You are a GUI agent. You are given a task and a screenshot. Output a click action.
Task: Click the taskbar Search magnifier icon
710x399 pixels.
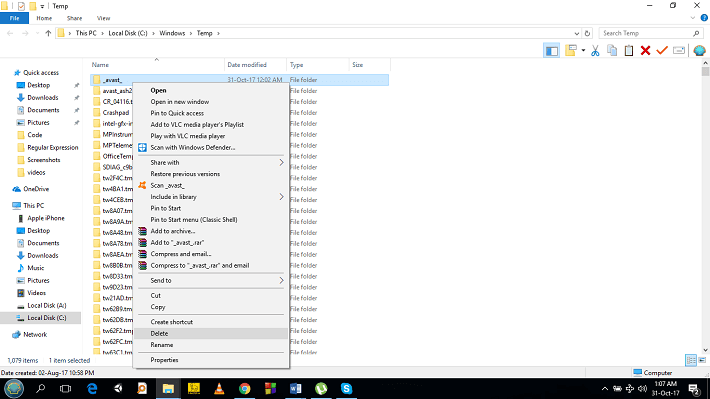click(x=41, y=389)
